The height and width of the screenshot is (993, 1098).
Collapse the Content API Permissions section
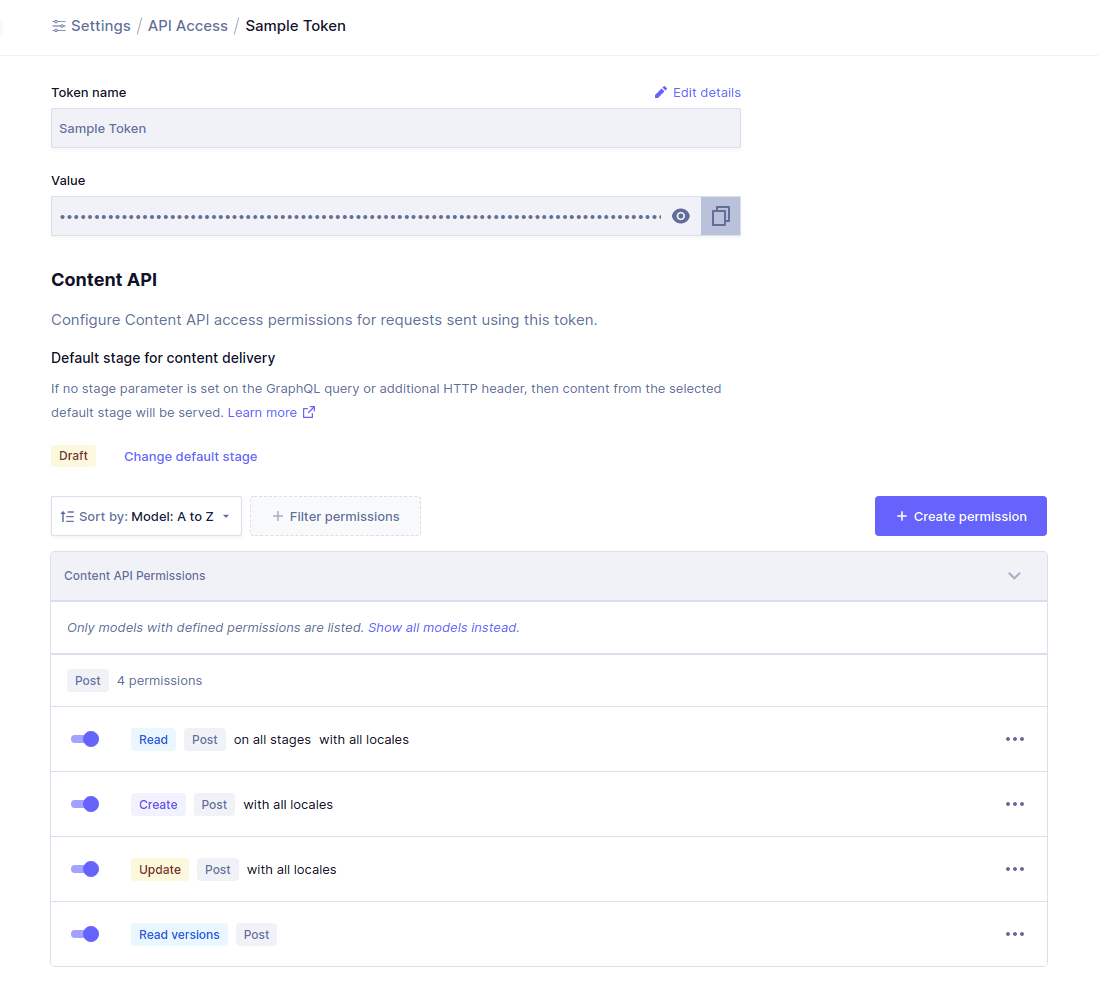[x=1014, y=576]
